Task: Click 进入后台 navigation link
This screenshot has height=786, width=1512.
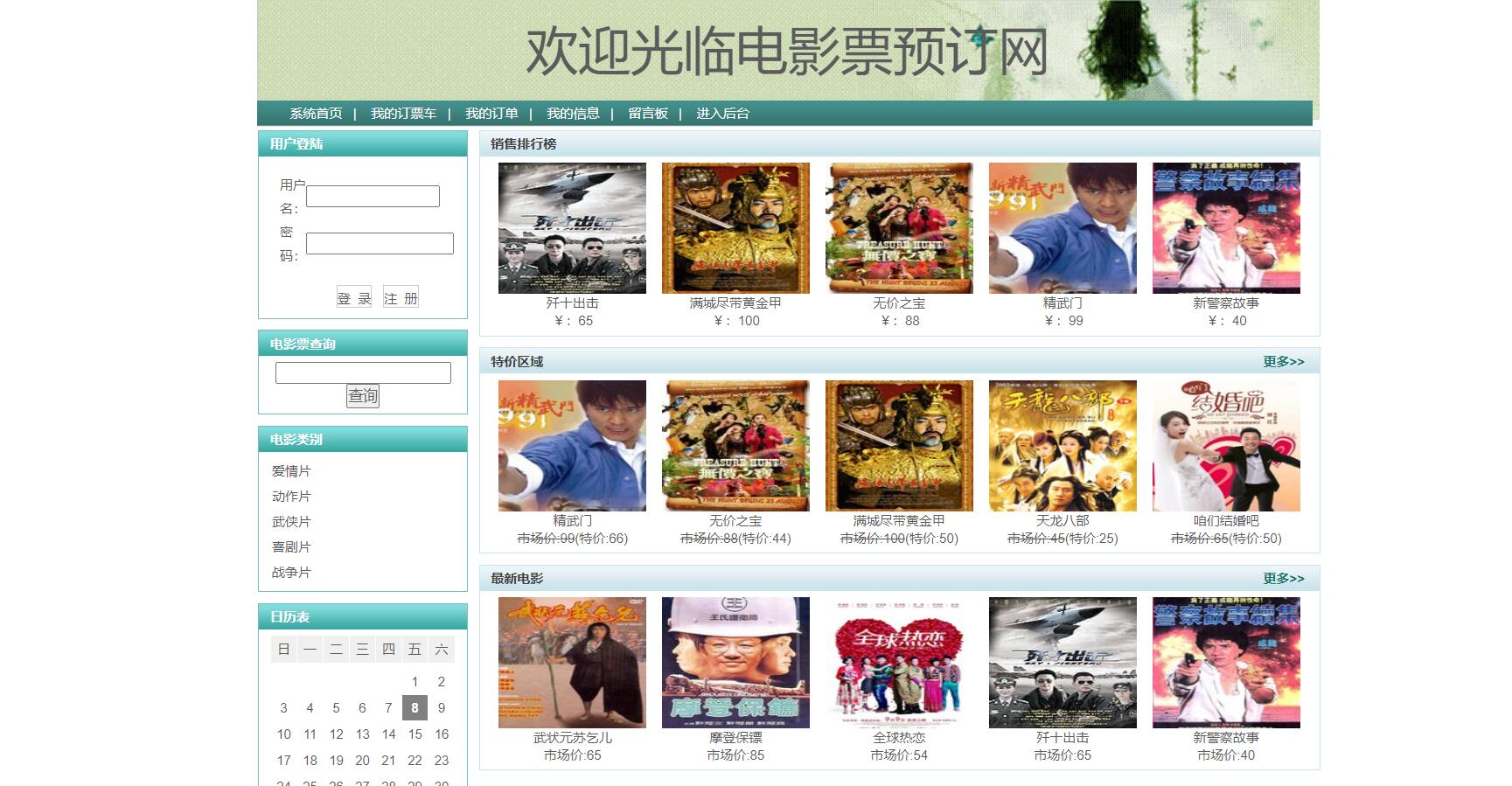Action: coord(722,114)
